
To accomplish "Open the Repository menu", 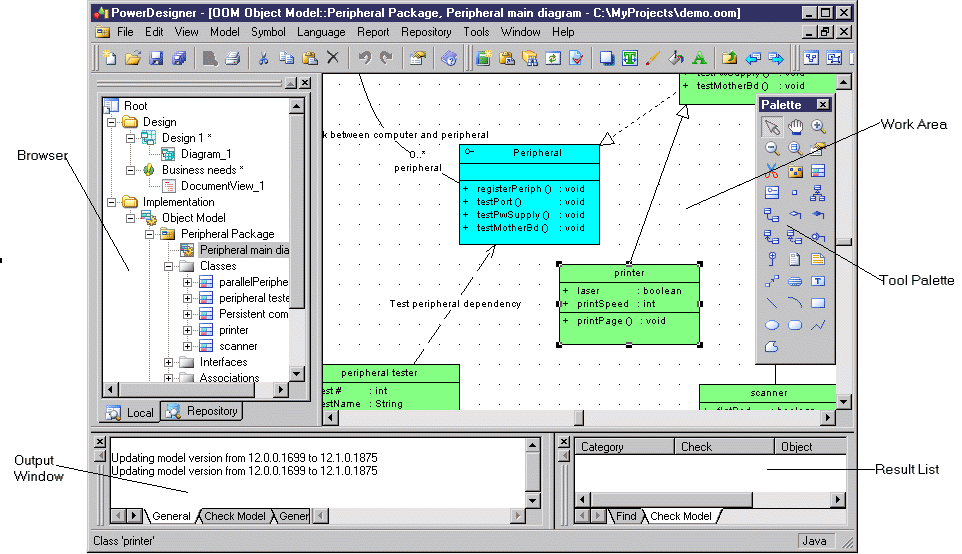I will (x=426, y=32).
